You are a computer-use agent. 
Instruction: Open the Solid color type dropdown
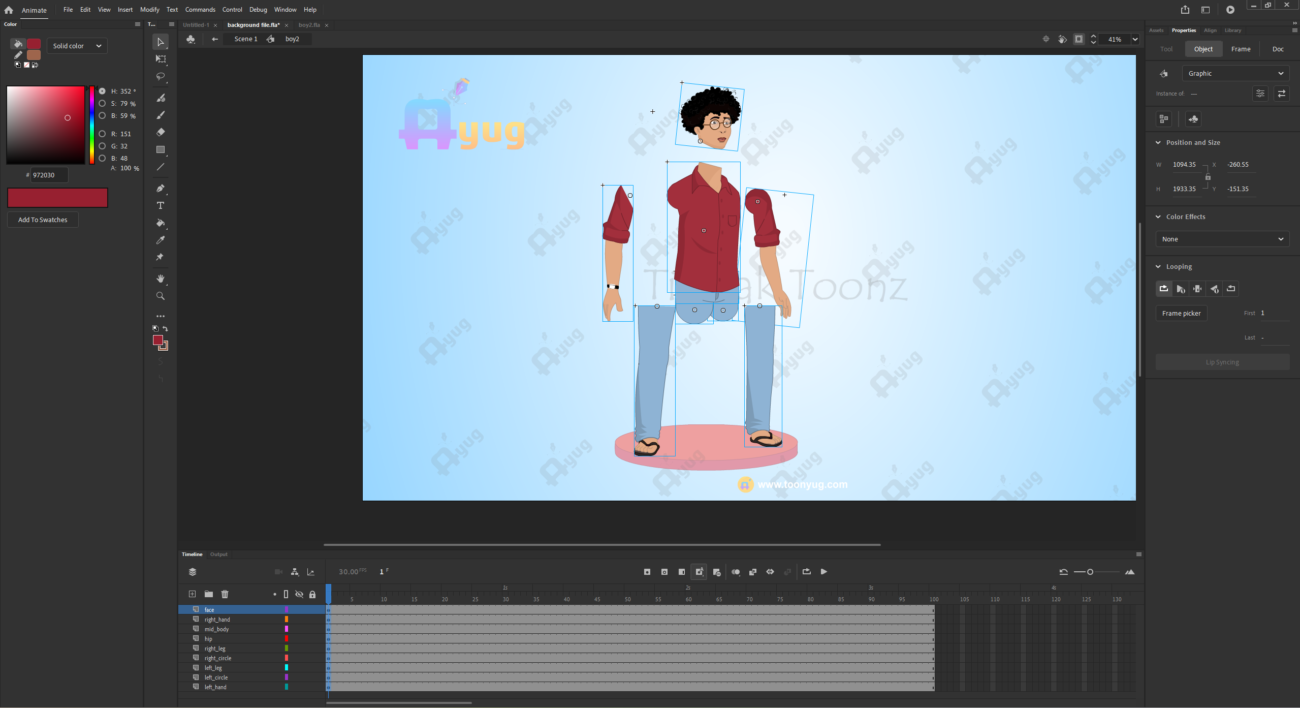78,46
